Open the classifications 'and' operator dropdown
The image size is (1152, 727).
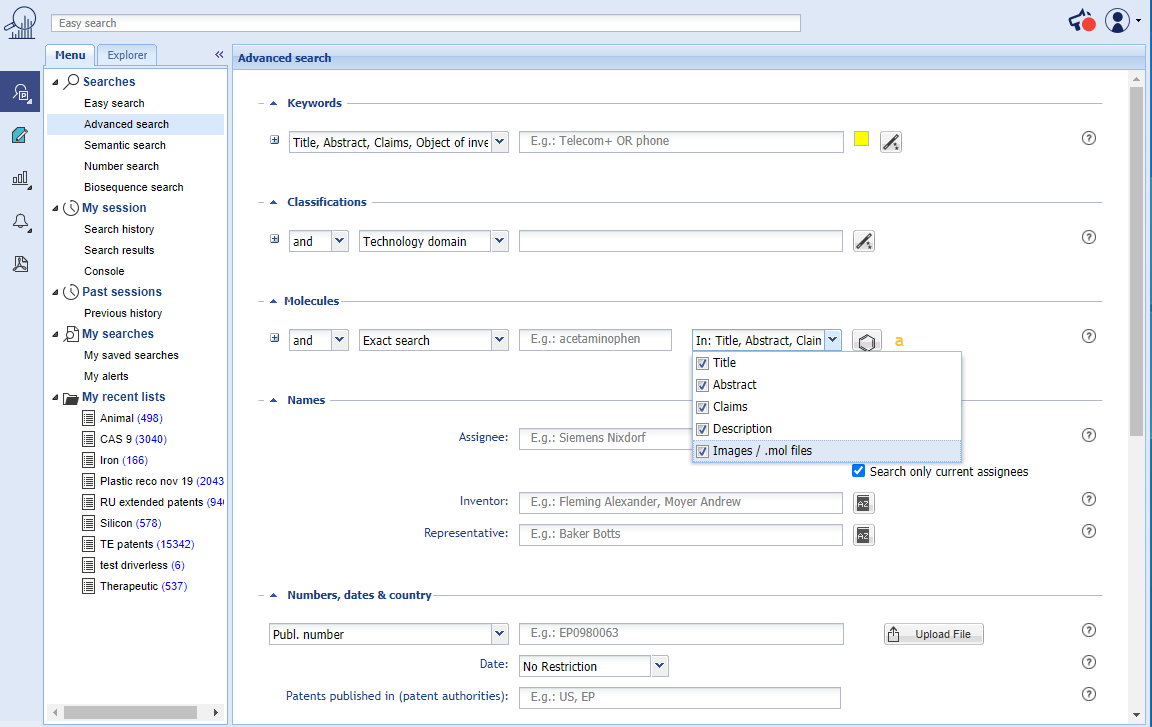(339, 241)
